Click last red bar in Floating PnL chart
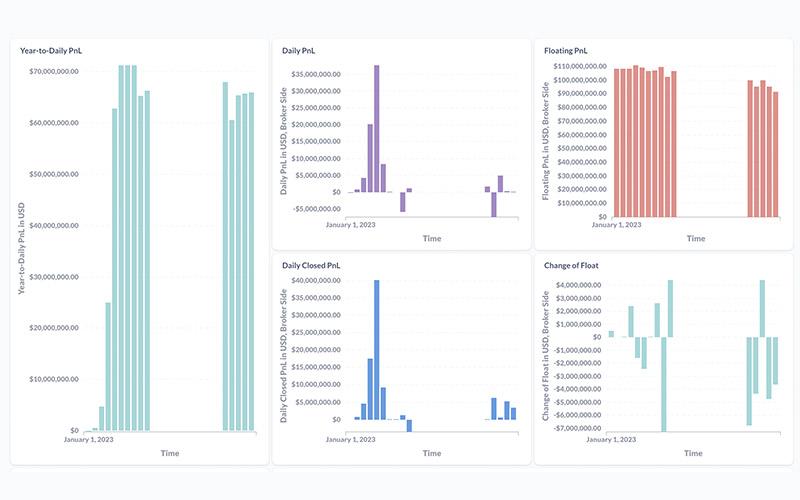 tap(776, 155)
